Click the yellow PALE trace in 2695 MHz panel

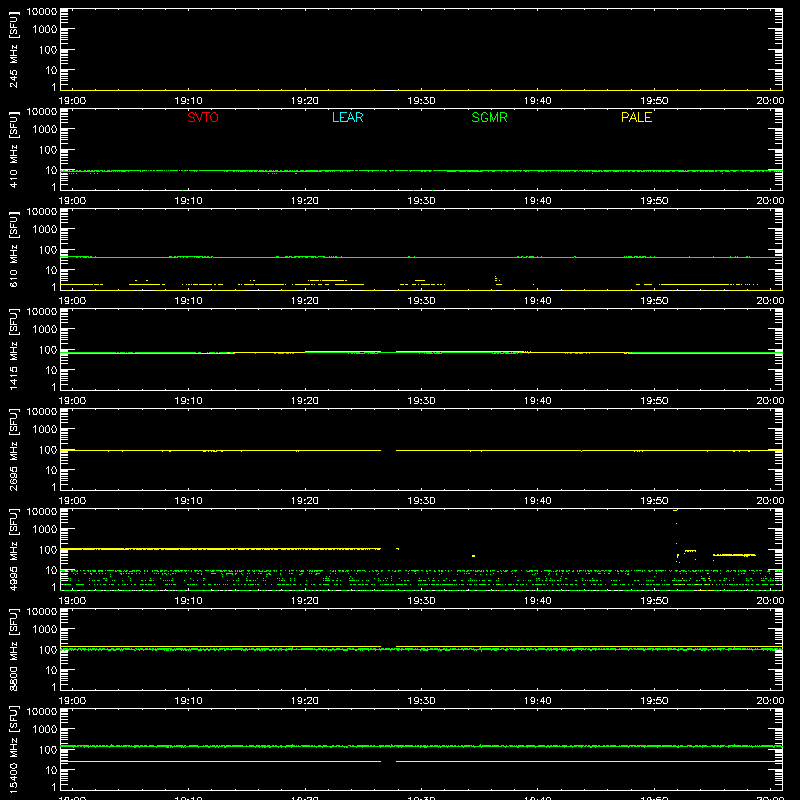pos(421,451)
